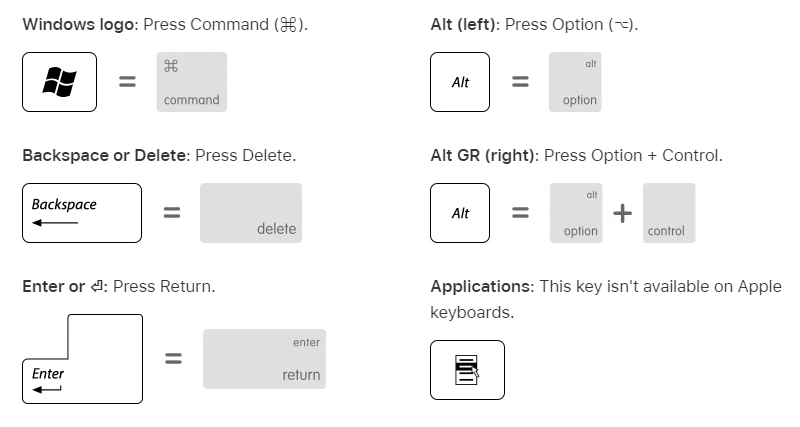Click the 'Windows logo' heading text

[79, 24]
